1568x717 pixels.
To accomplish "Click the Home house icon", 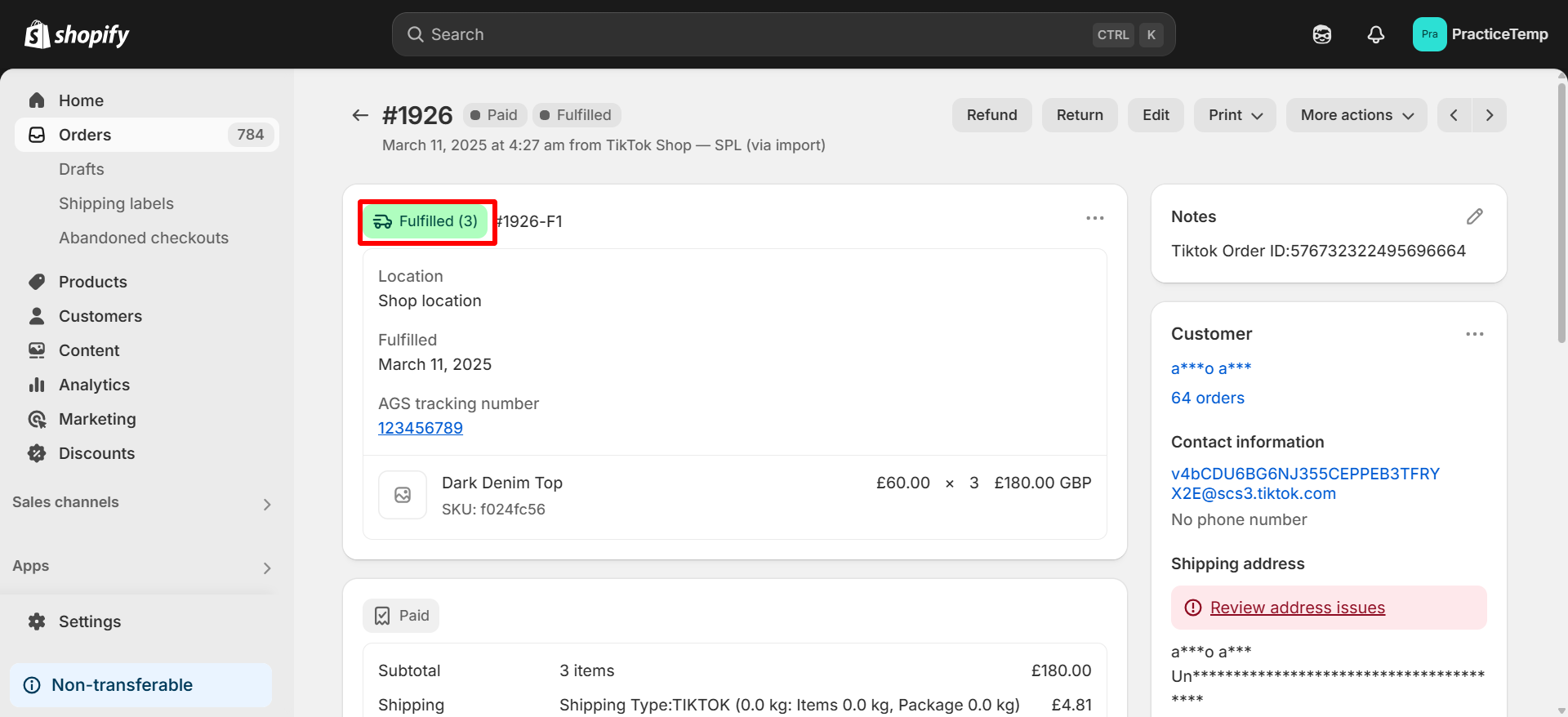I will [x=37, y=100].
